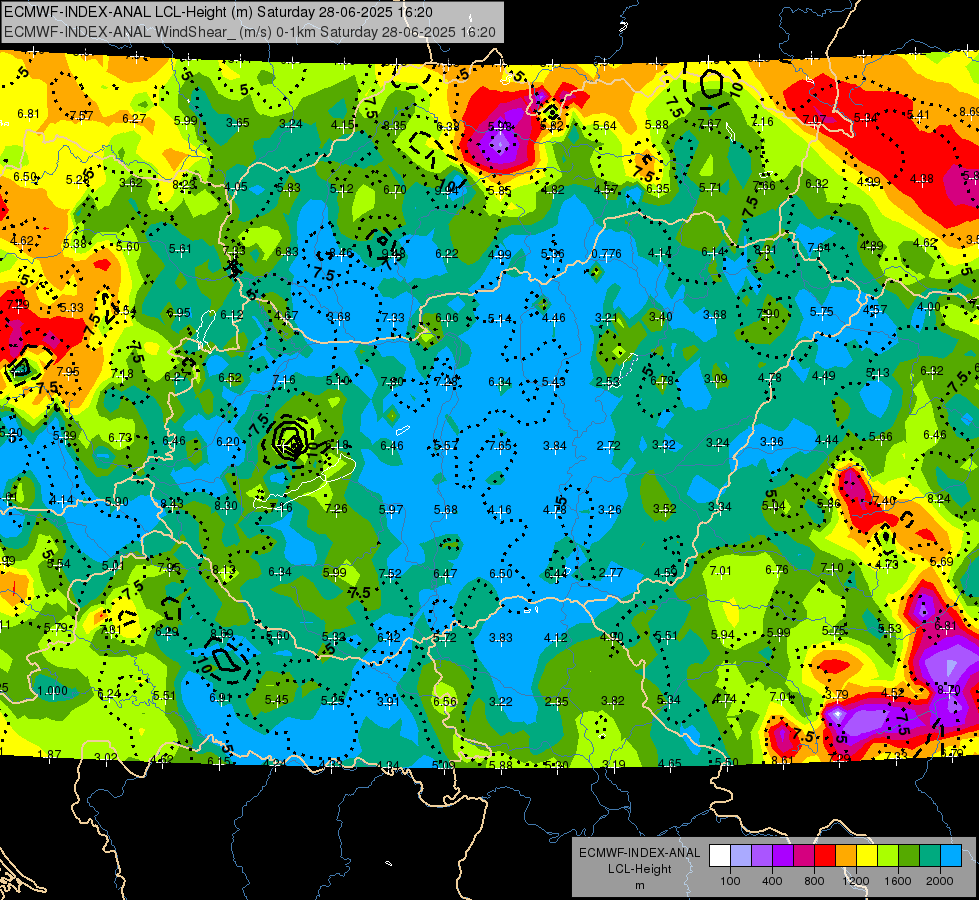Click the grid value 3.79
979x900 pixels.
point(837,694)
